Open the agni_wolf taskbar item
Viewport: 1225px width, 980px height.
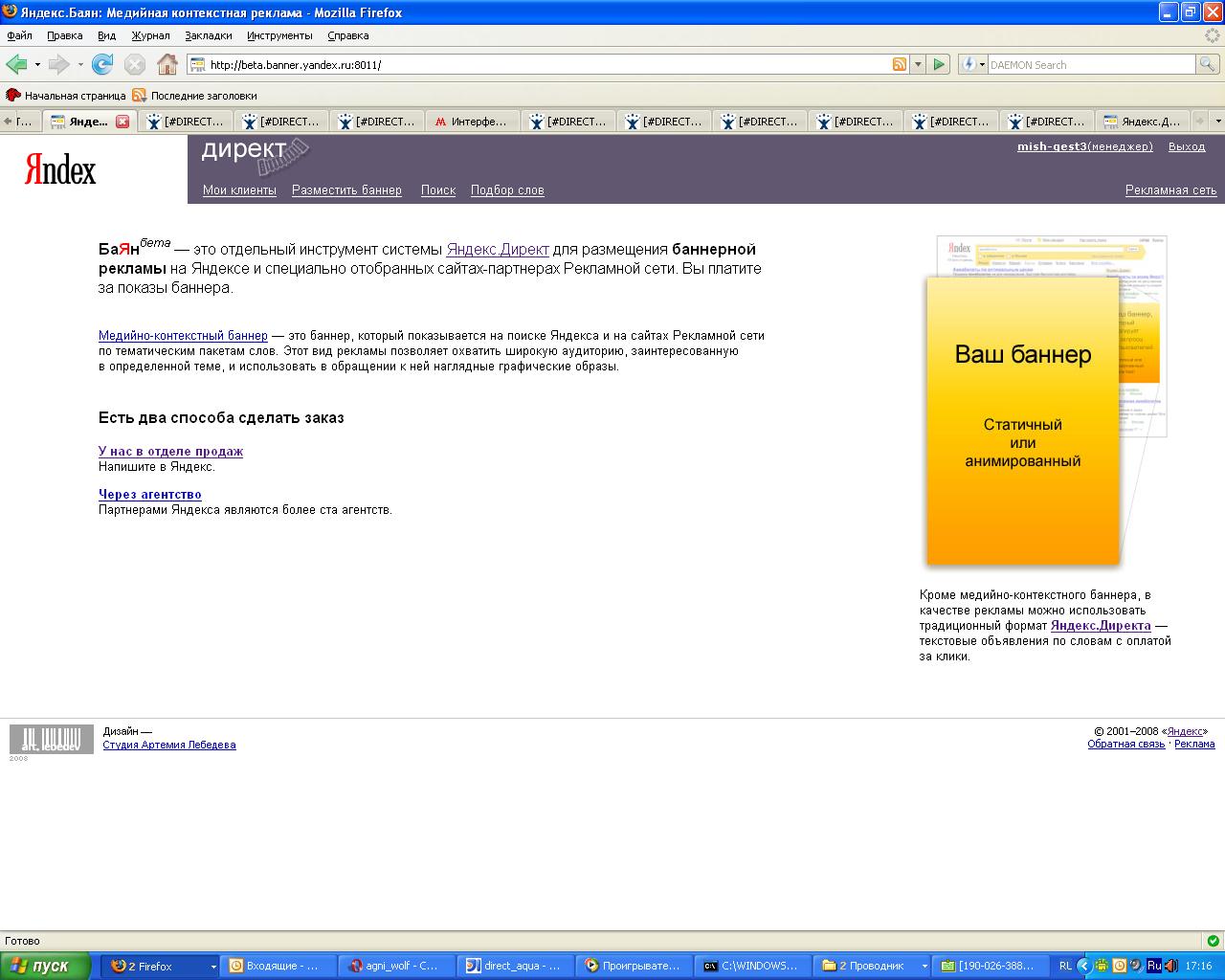[397, 967]
